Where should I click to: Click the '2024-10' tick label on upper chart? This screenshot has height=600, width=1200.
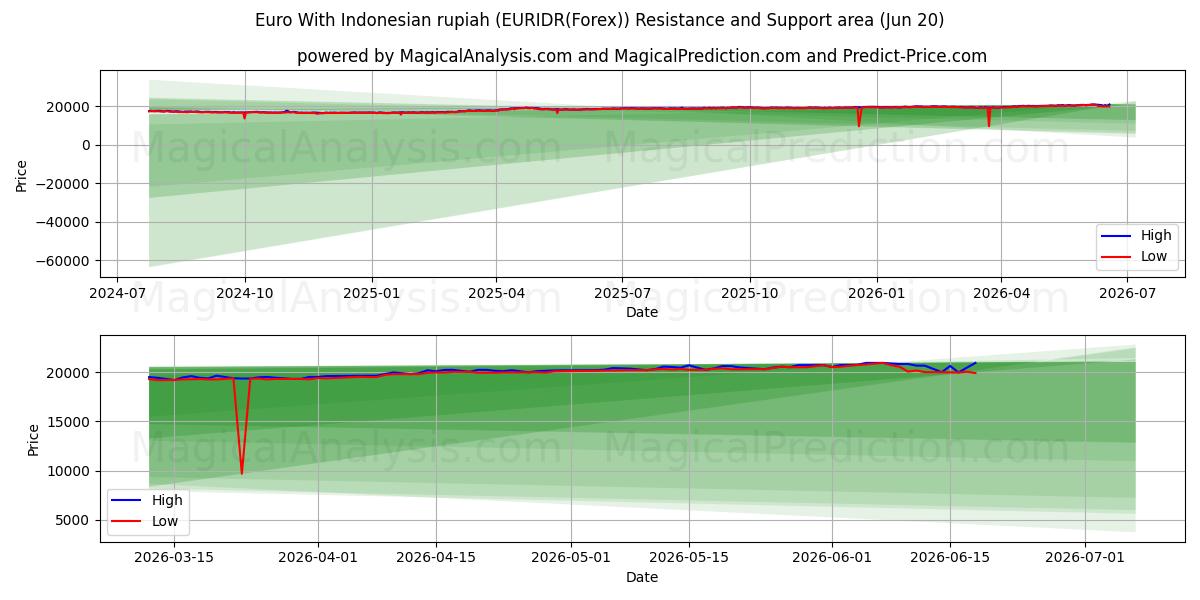[245, 293]
